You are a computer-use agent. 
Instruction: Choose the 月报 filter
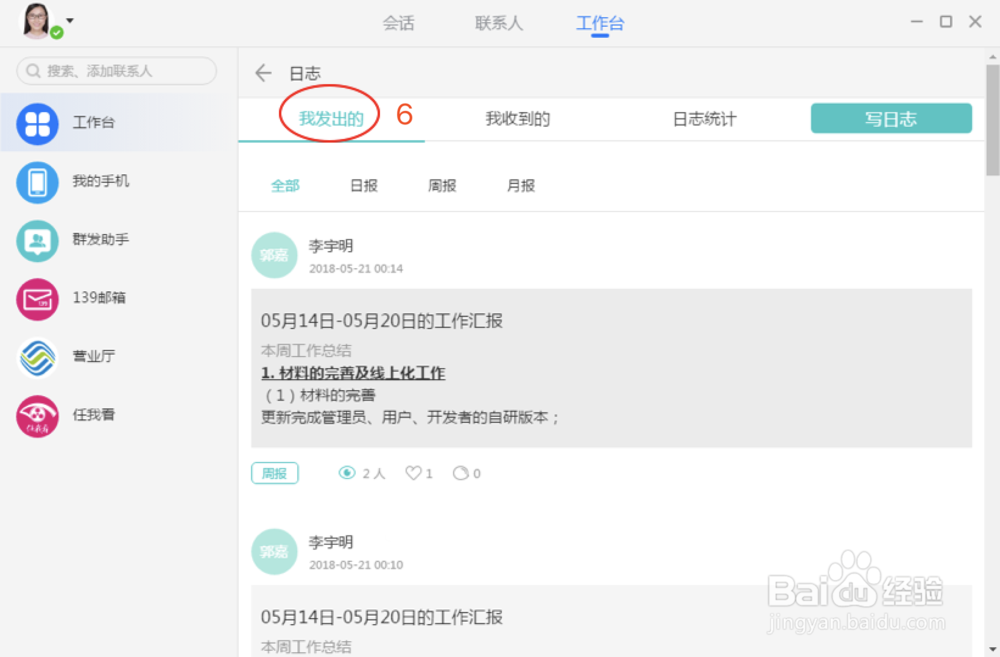tap(519, 185)
